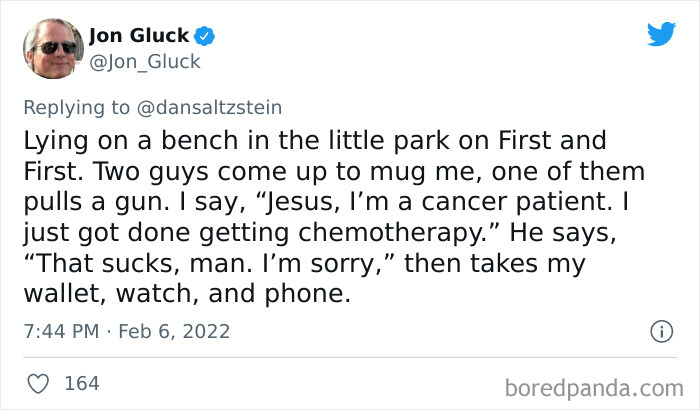Click the blue Twitter bird logo
Screen dimensions: 700x410
pos(661,33)
